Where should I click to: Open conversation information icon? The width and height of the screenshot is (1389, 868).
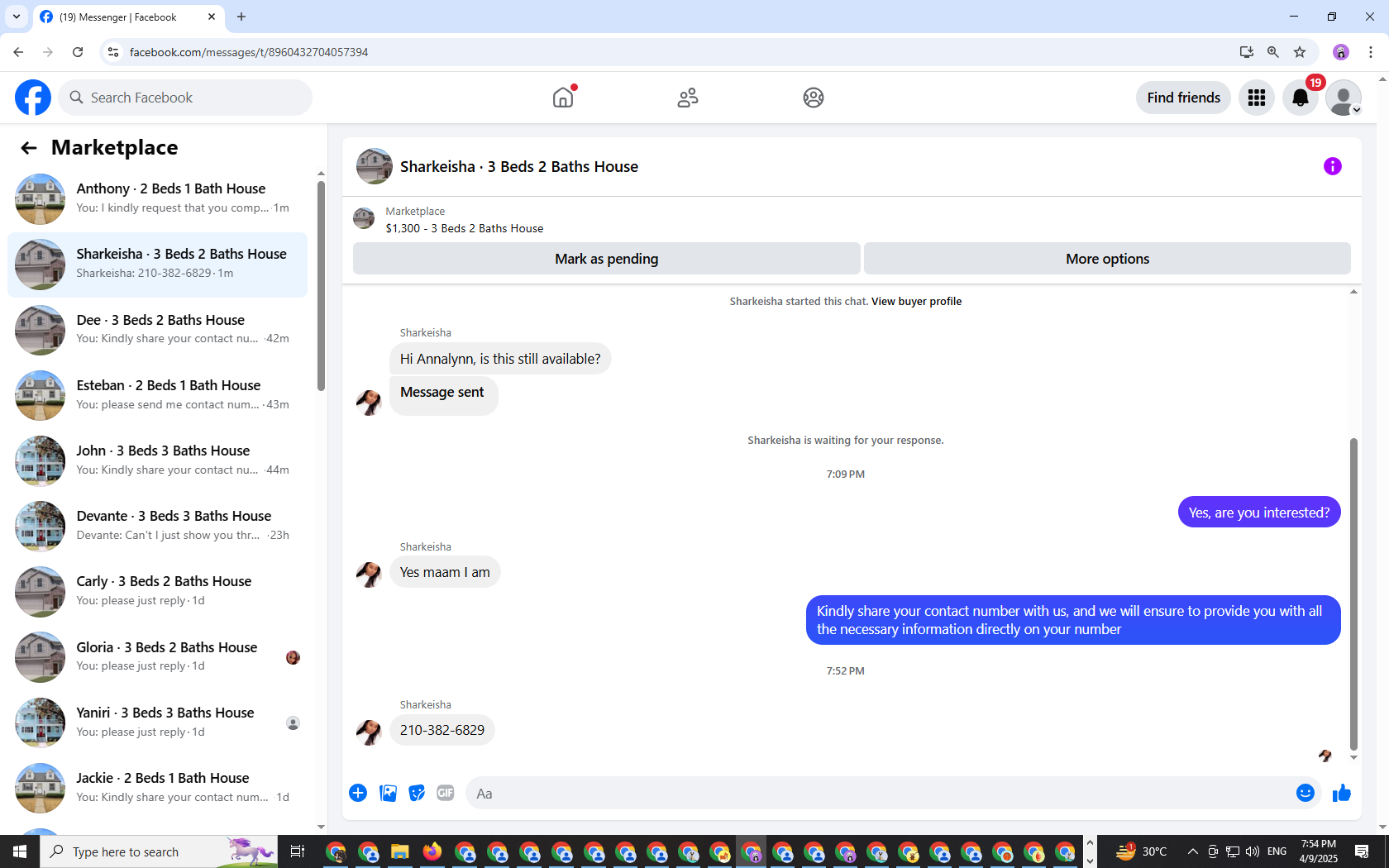pos(1333,166)
